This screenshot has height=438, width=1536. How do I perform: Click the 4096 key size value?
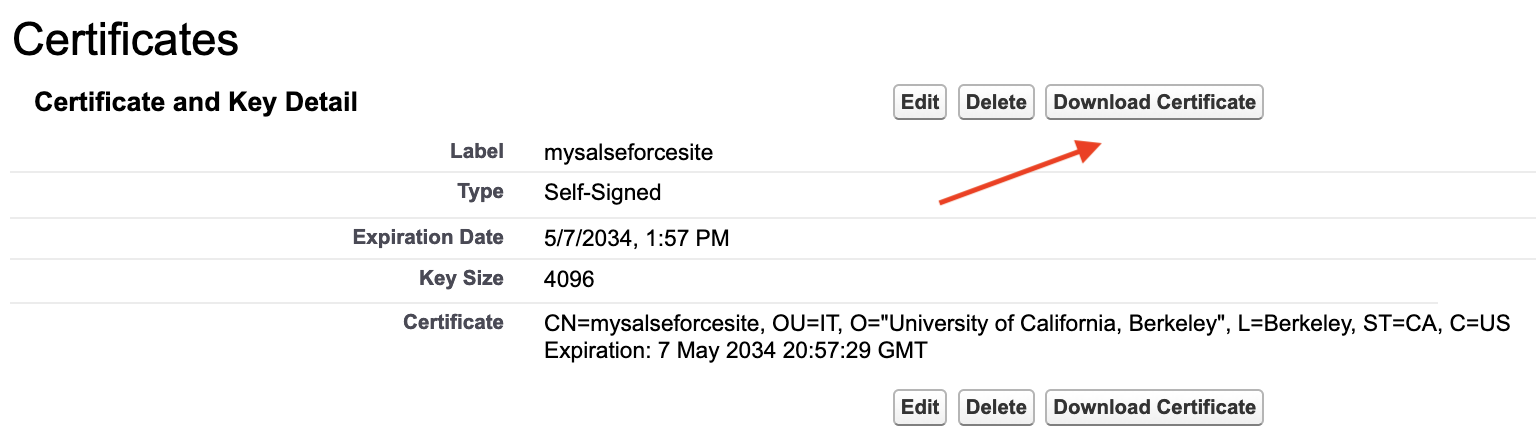point(569,279)
